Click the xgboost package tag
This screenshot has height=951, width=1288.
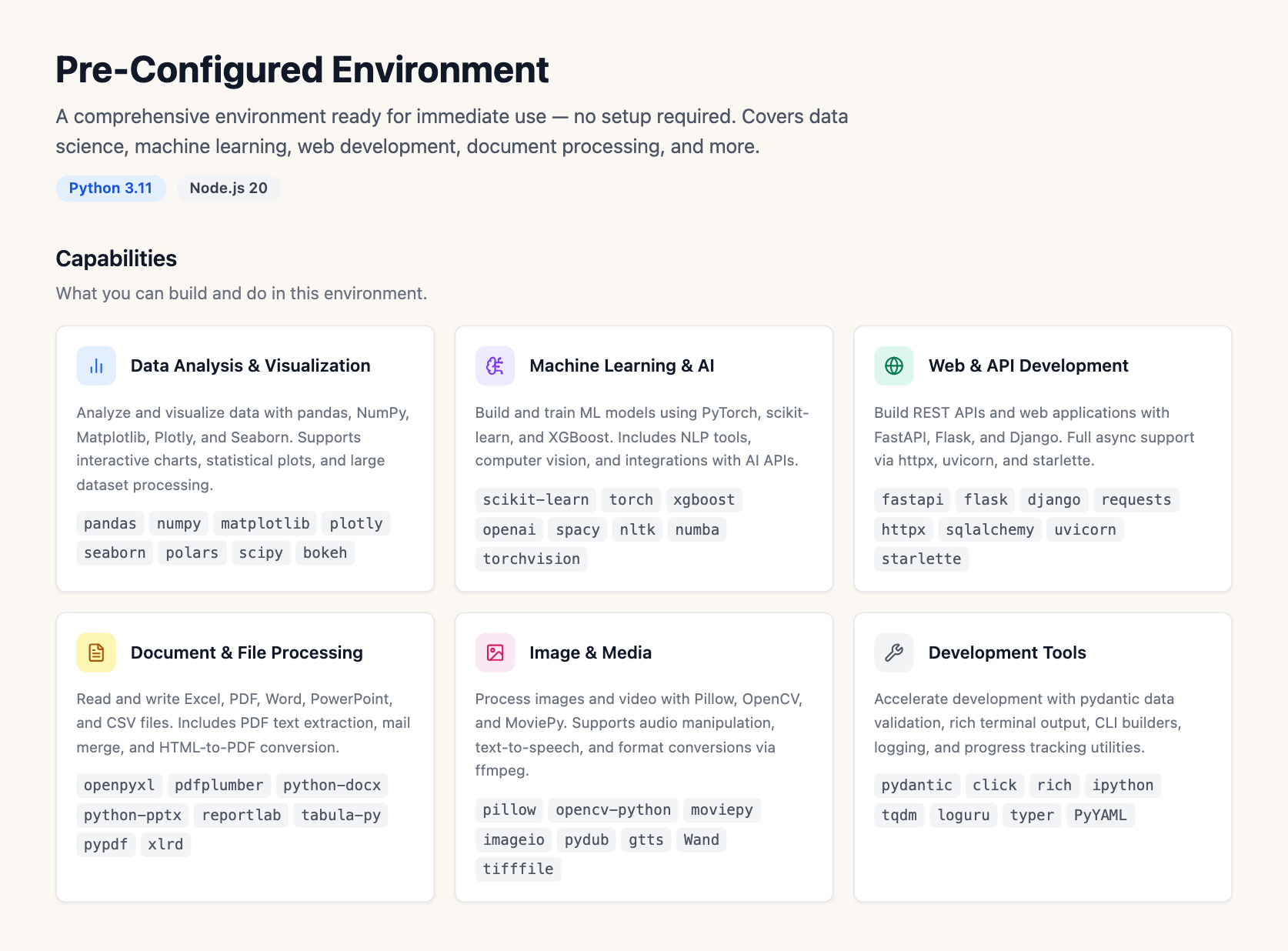point(704,499)
